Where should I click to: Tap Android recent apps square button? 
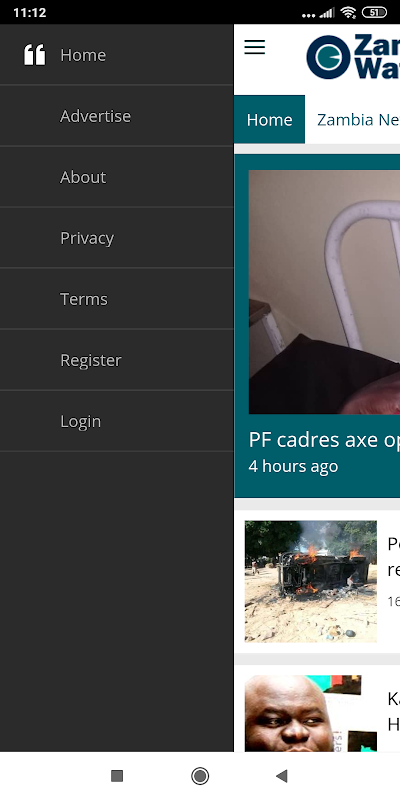(117, 776)
